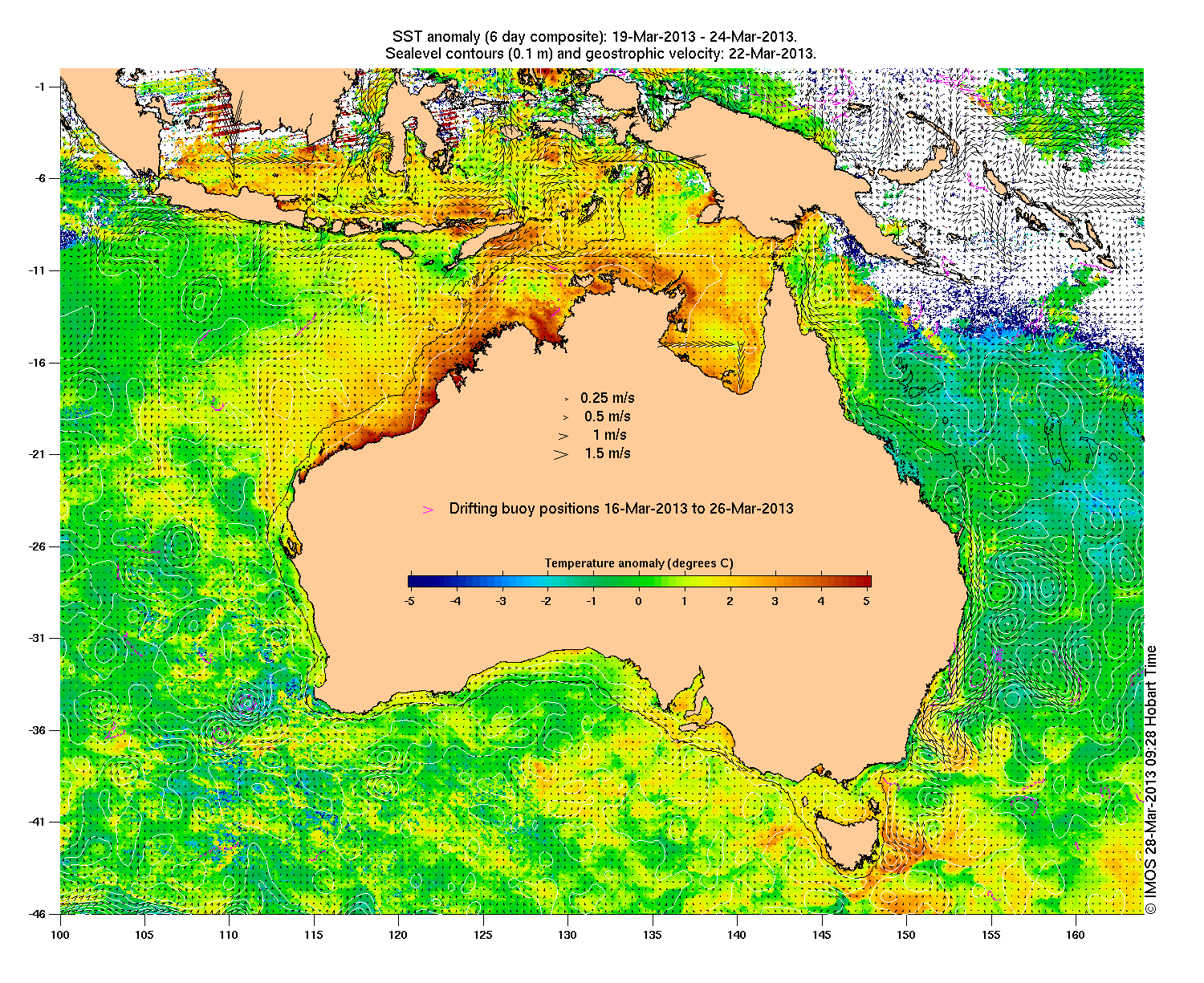The height and width of the screenshot is (983, 1204).
Task: Click the 0.25 m/s velocity arrow symbol
Action: click(x=566, y=398)
